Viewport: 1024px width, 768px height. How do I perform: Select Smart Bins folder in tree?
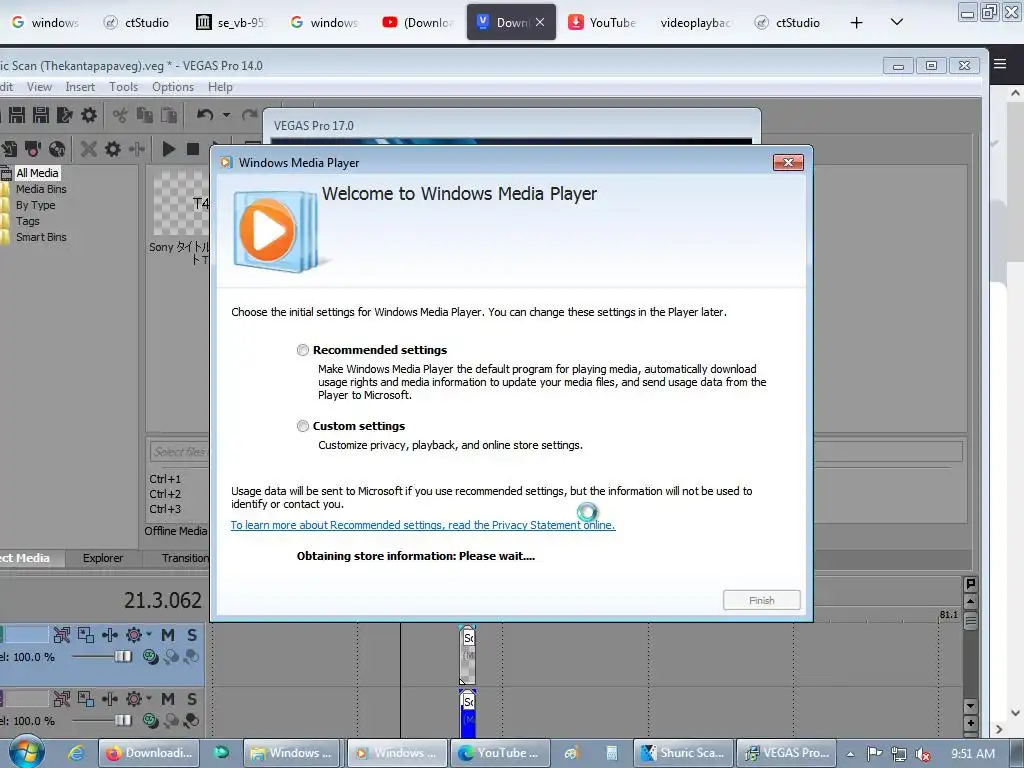41,237
